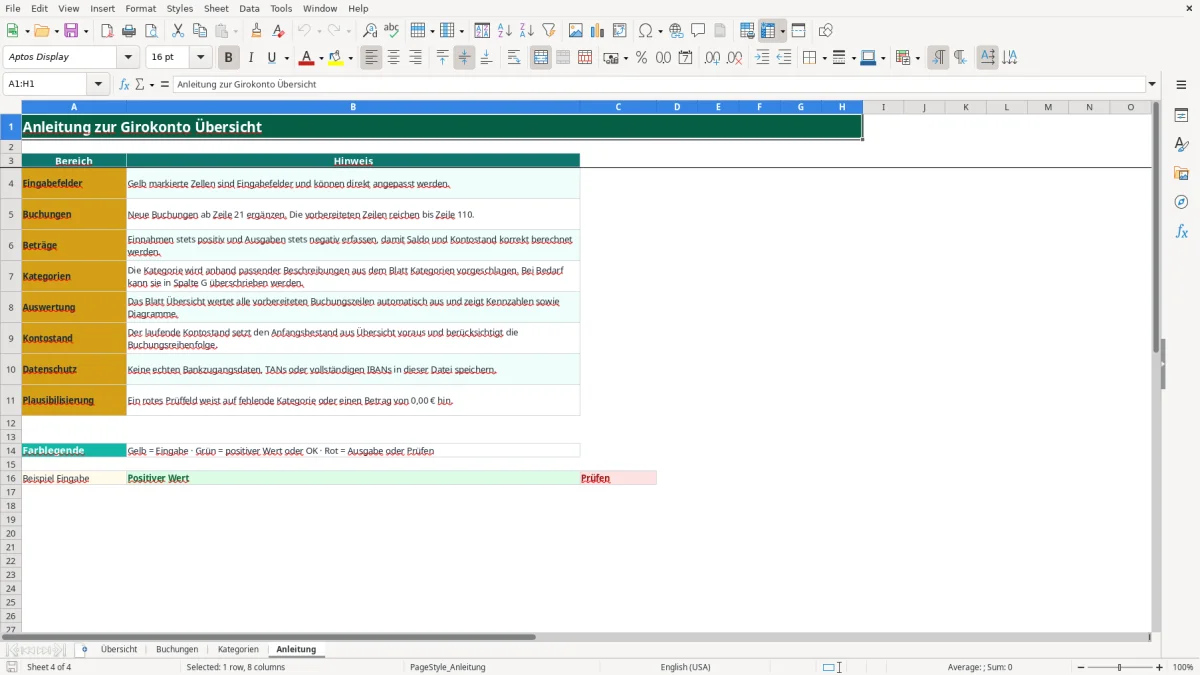Open the Sort dialog
The height and width of the screenshot is (675, 1200).
click(x=482, y=31)
